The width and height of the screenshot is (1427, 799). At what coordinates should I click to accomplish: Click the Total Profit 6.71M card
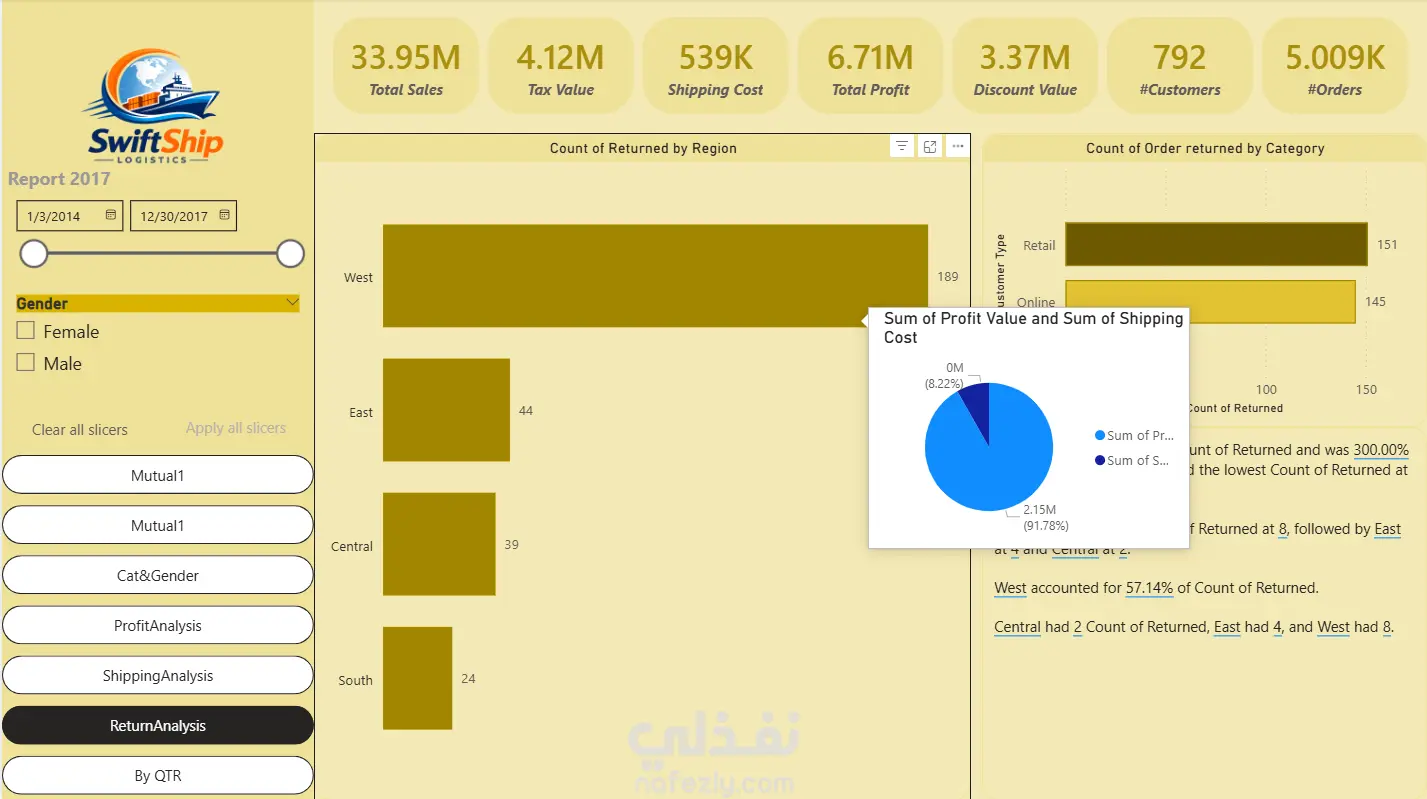pos(870,67)
